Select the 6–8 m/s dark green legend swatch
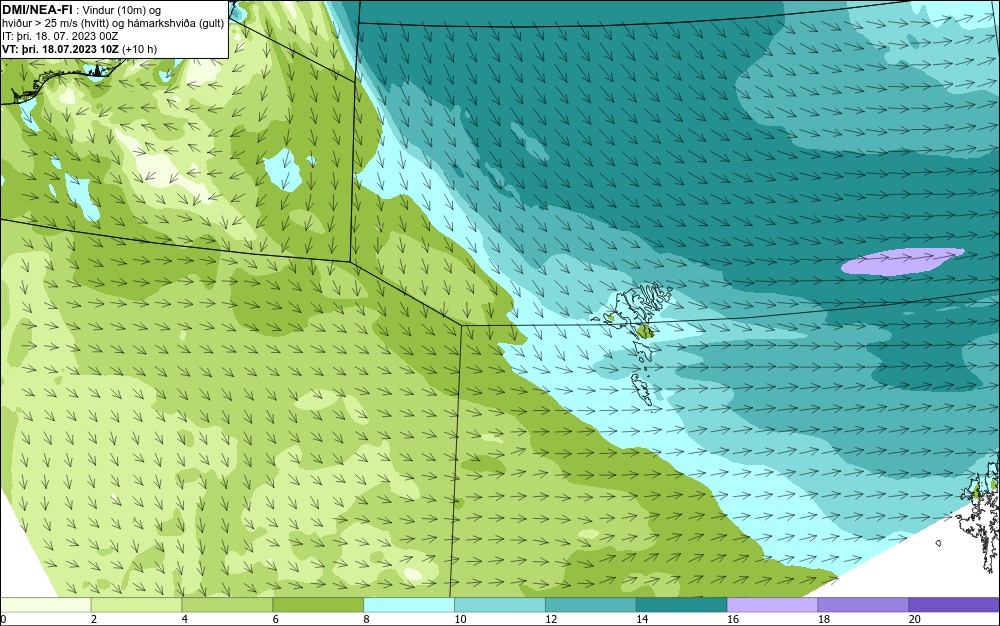1000x626 pixels. [x=318, y=605]
